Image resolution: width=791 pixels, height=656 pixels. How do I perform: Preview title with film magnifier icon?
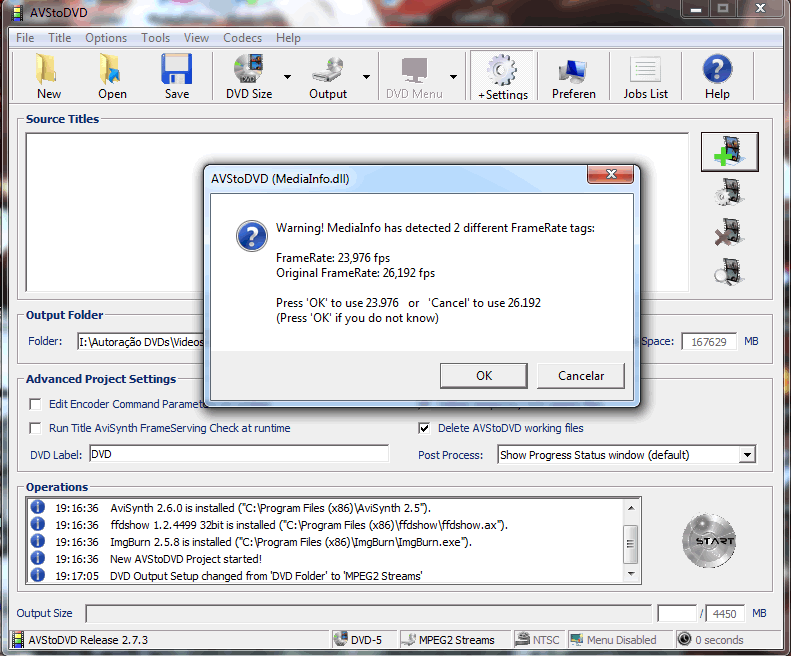[x=729, y=271]
